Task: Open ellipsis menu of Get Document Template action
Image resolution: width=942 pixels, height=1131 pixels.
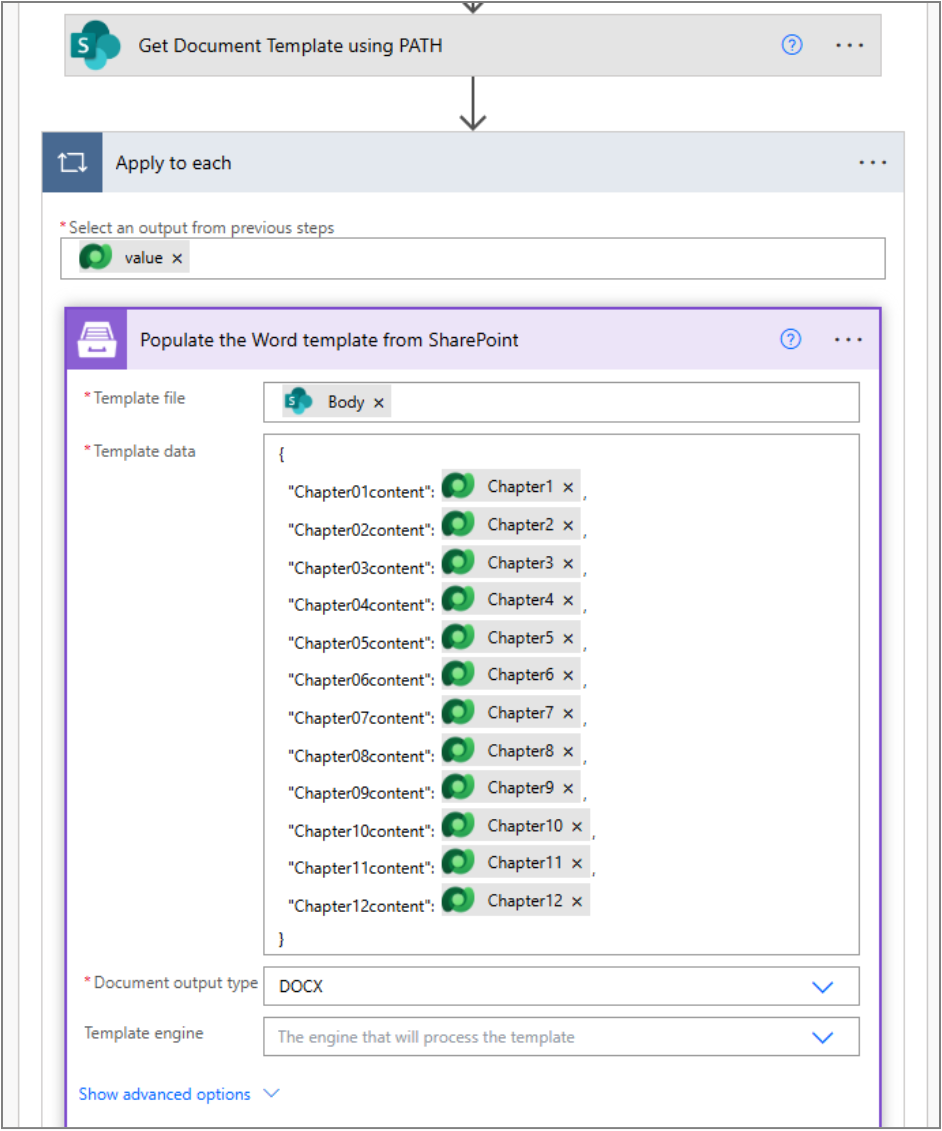Action: click(x=849, y=45)
